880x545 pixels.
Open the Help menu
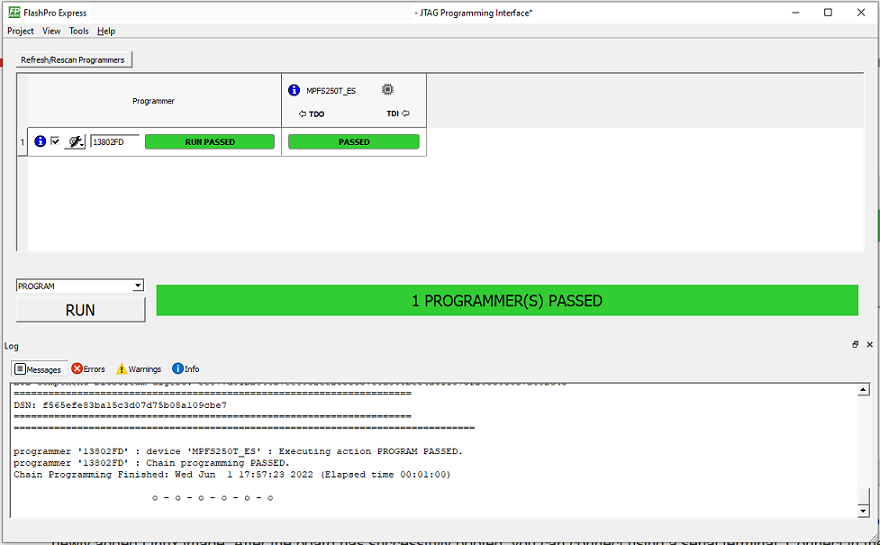pos(106,31)
